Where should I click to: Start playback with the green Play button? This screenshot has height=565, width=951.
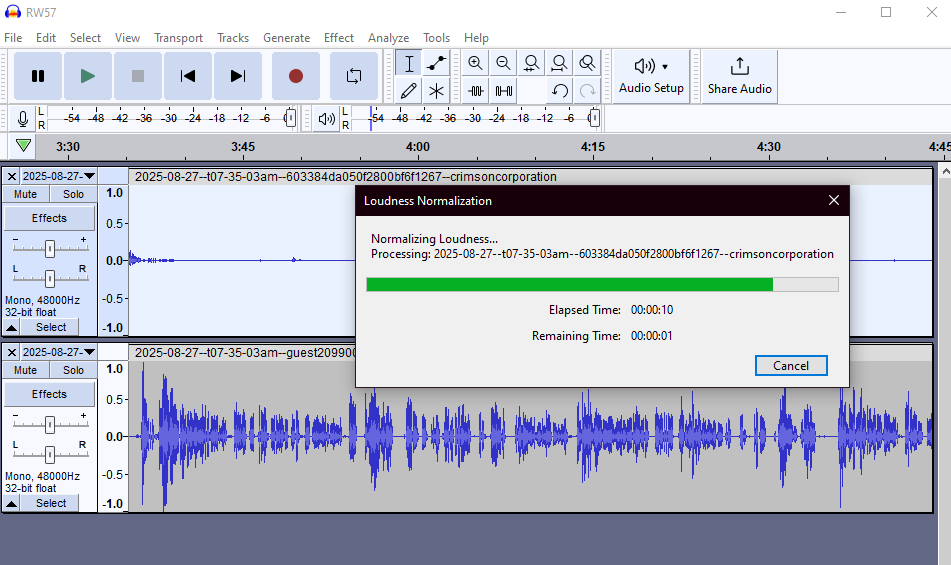(88, 76)
